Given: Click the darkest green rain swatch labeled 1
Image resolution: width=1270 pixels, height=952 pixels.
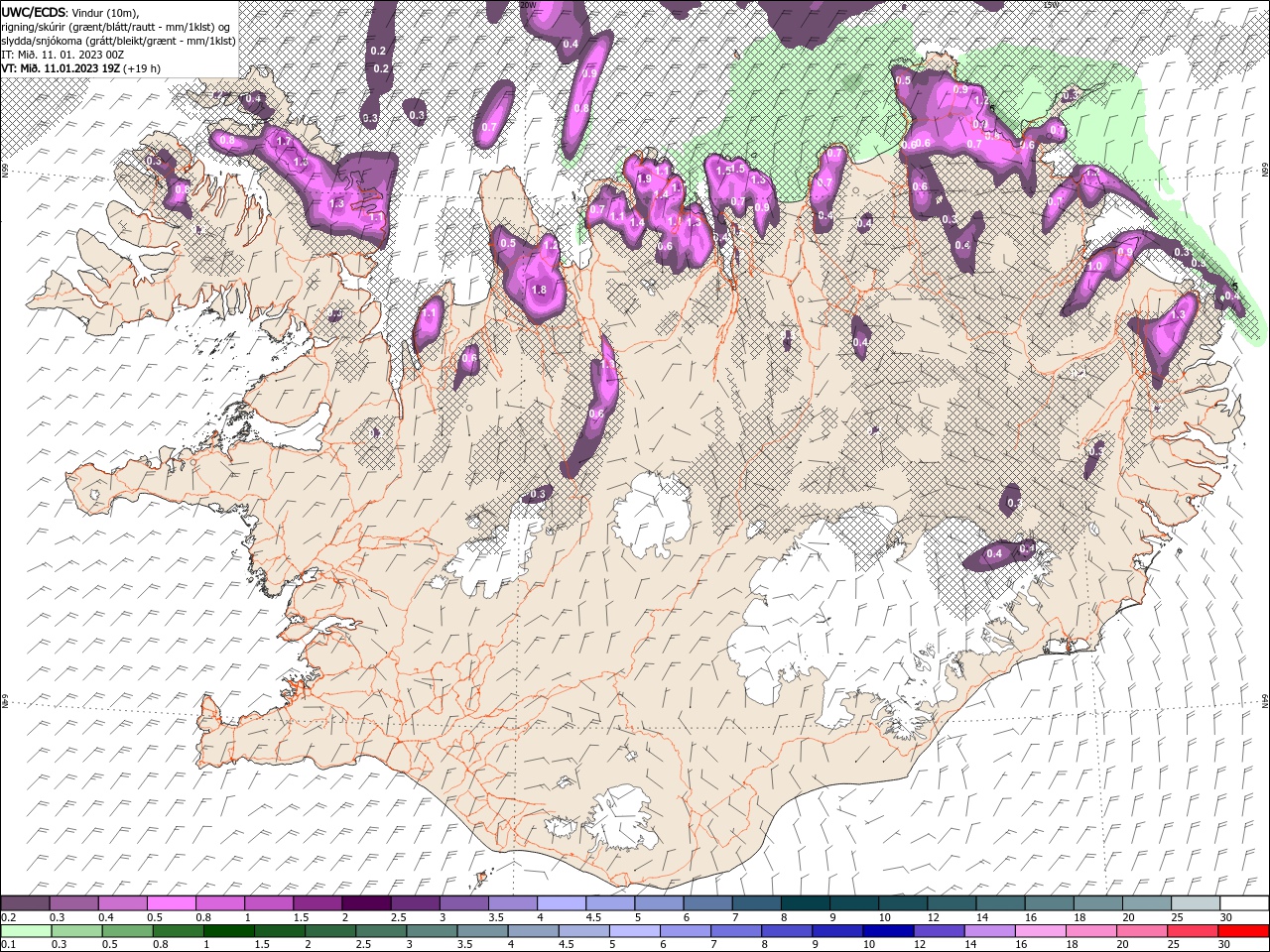Looking at the screenshot, I should 229,931.
